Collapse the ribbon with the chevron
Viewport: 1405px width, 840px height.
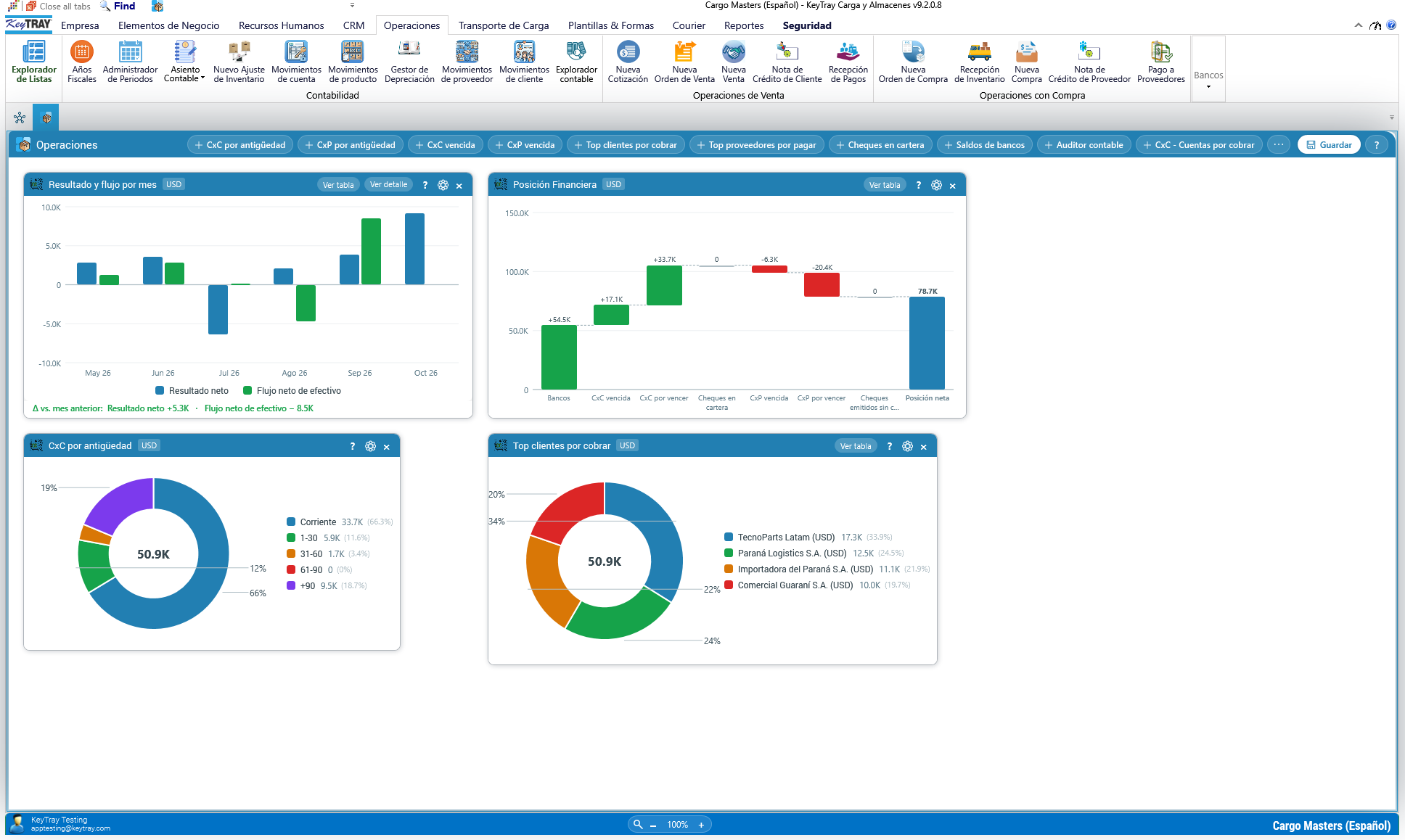[x=1358, y=25]
